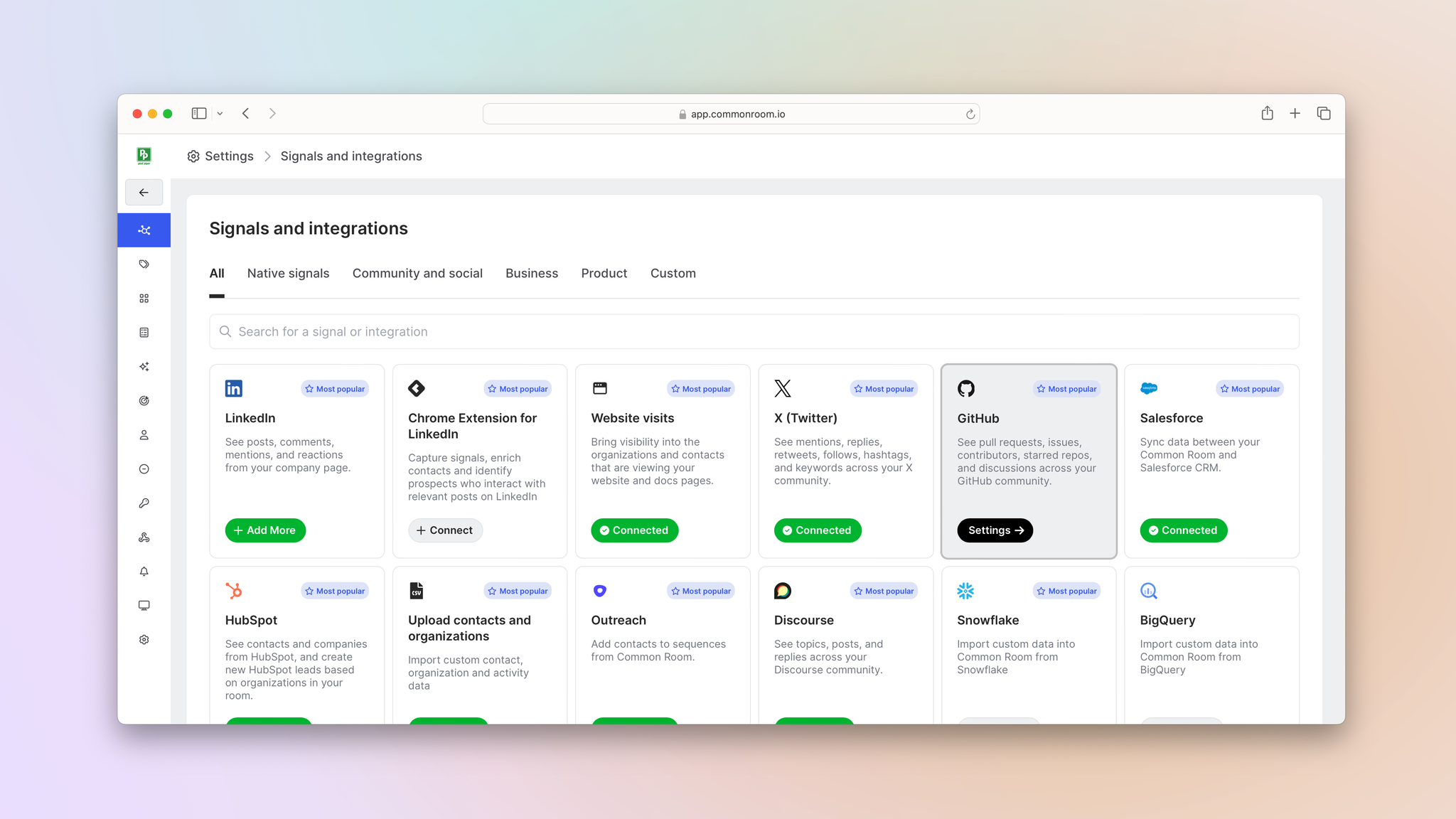This screenshot has height=819, width=1456.
Task: Open the webhook icon in sidebar
Action: pos(144,537)
